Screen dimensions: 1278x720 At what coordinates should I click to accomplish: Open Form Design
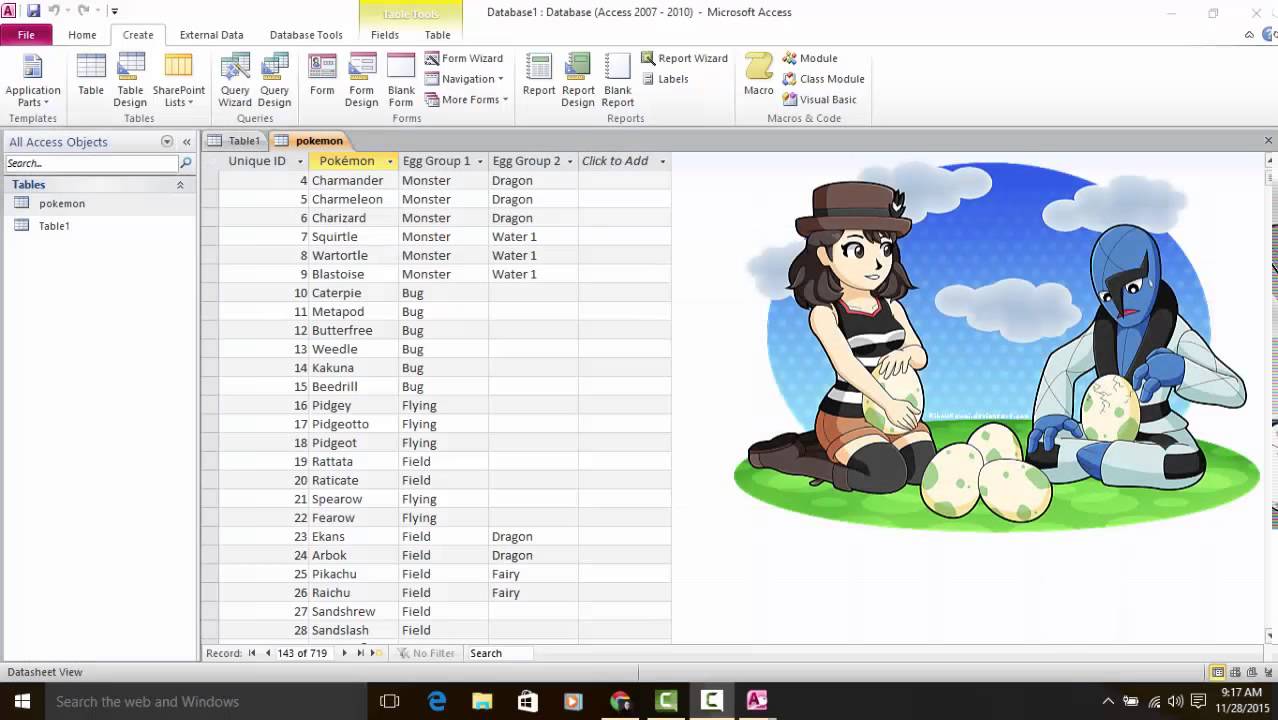(361, 81)
